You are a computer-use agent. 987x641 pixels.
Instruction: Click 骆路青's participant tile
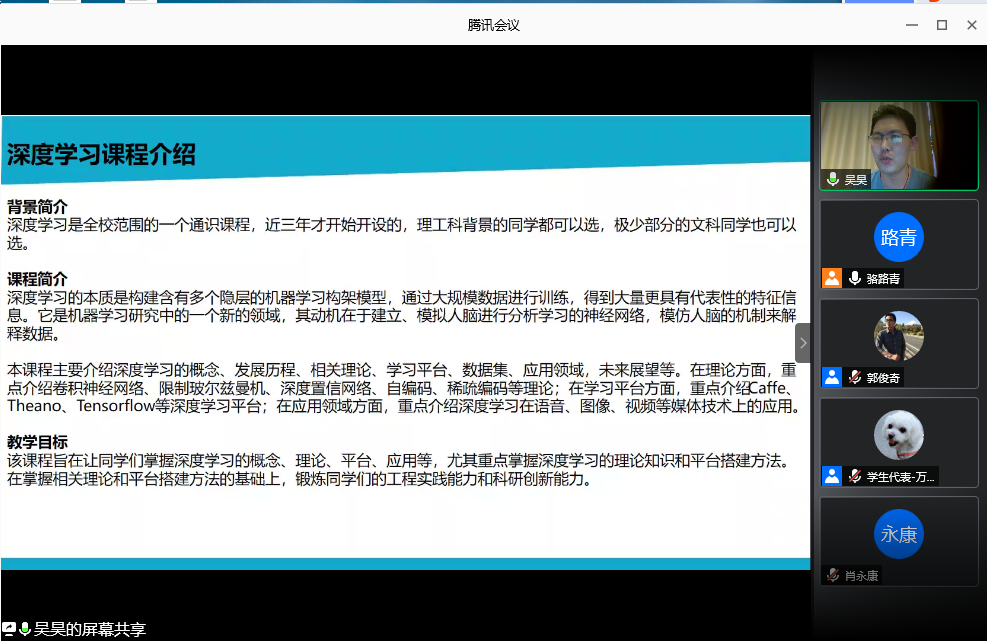899,247
